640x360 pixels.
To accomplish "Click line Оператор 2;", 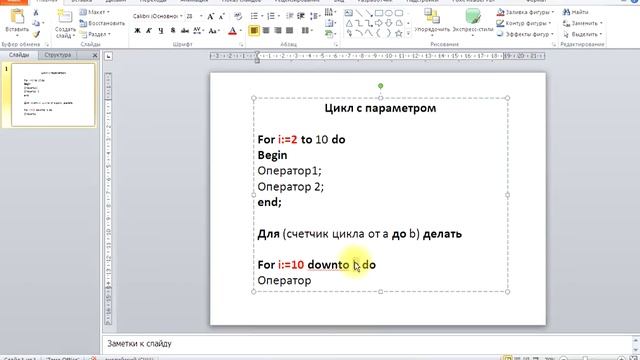I will (290, 187).
